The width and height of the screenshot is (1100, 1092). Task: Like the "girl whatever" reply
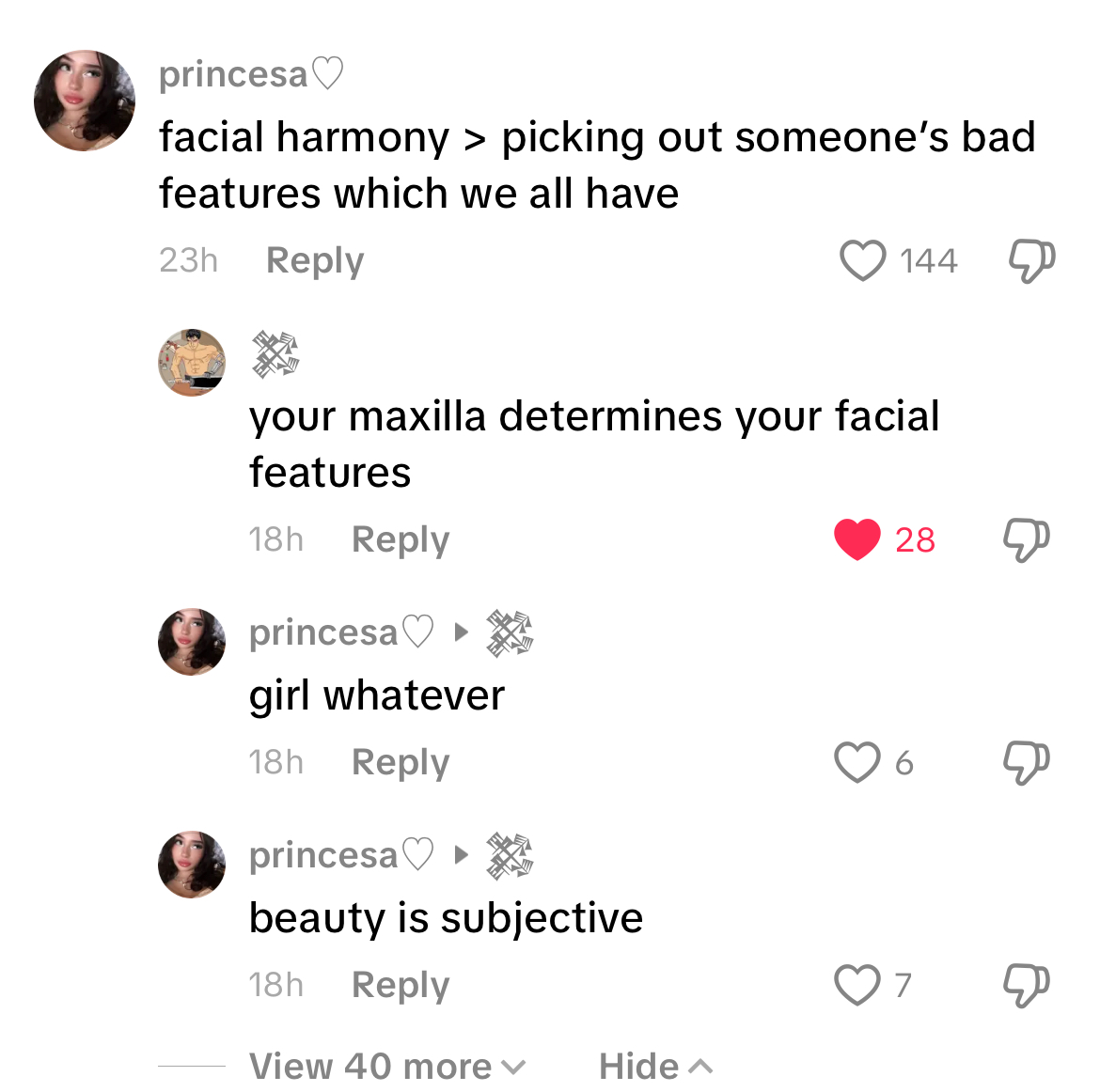tap(856, 762)
